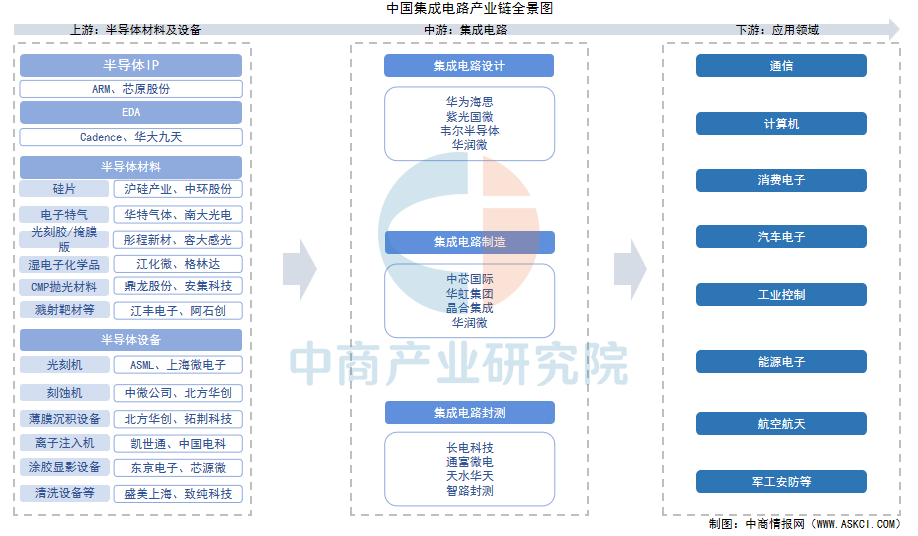This screenshot has height=536, width=918.
Task: Select the ARM、芯原股份 text box
Action: pyautogui.click(x=131, y=89)
